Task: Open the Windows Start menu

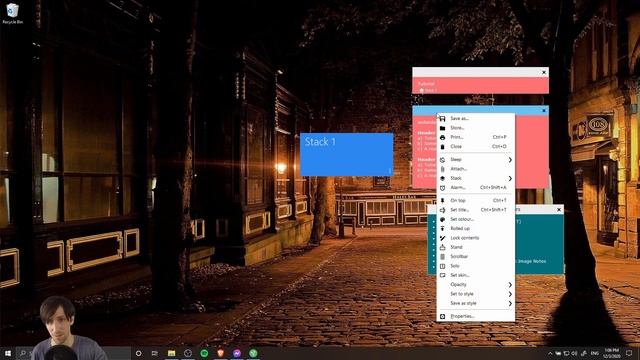Action: (8, 353)
